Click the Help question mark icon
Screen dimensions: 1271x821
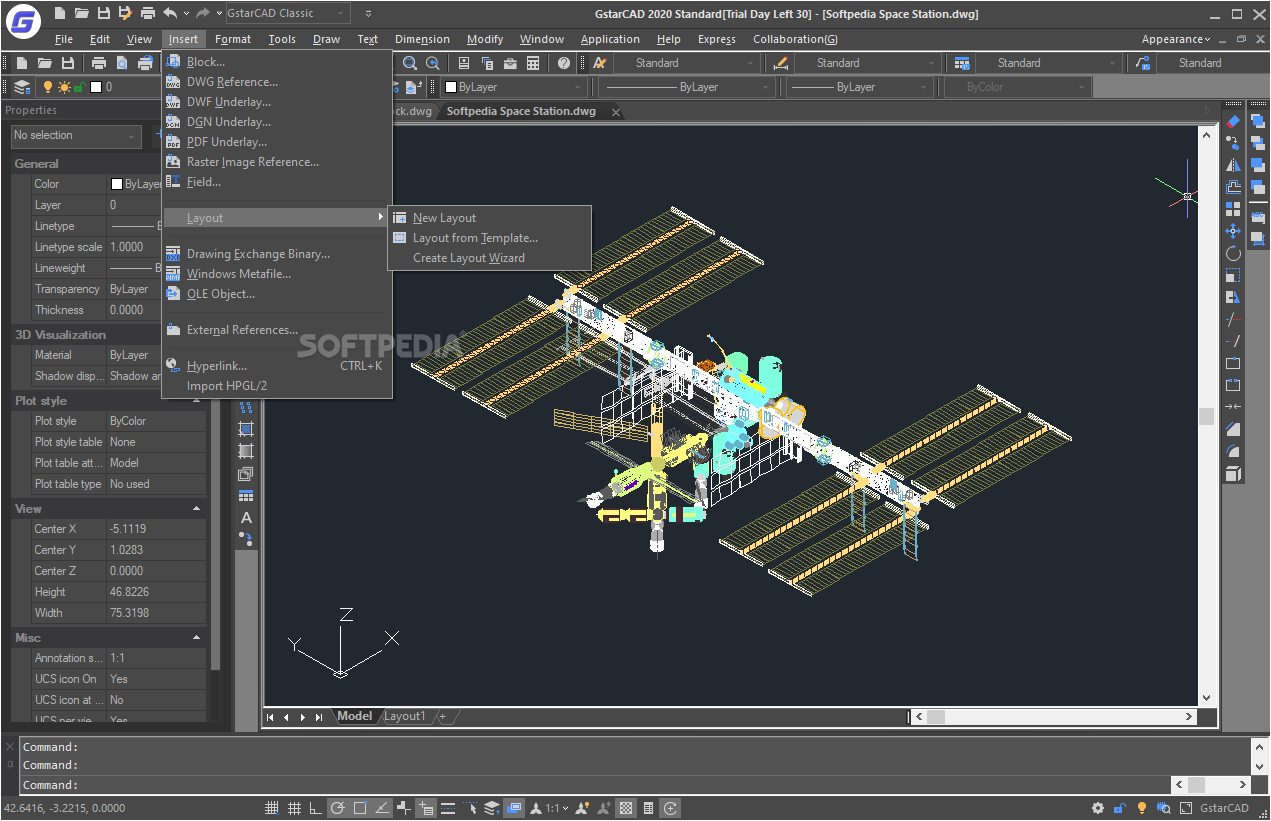[x=564, y=63]
